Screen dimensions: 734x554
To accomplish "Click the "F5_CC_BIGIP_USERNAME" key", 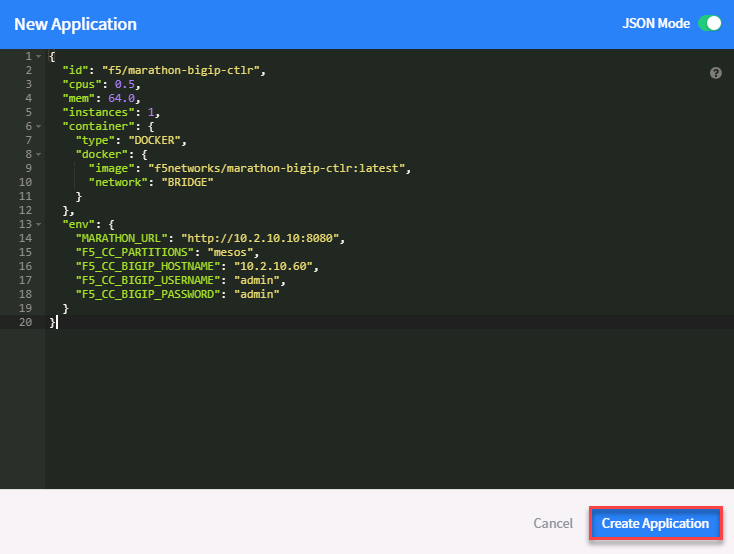I will [147, 281].
